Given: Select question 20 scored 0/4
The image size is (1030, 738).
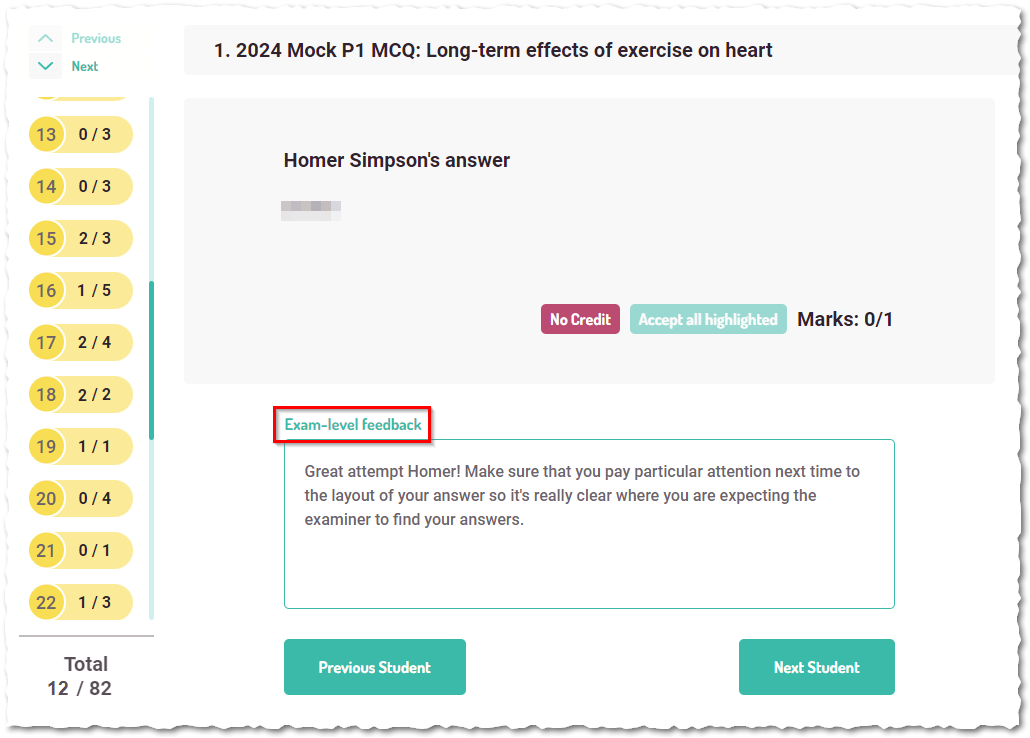Looking at the screenshot, I should click(x=81, y=498).
